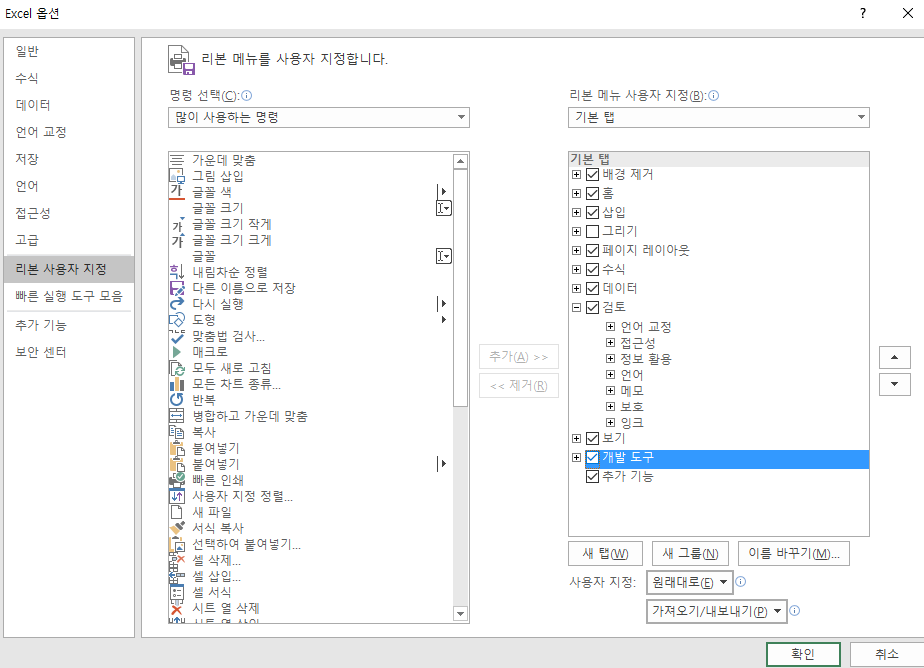The height and width of the screenshot is (668, 924).
Task: Select the 글꼴 색 icon
Action: click(x=177, y=191)
